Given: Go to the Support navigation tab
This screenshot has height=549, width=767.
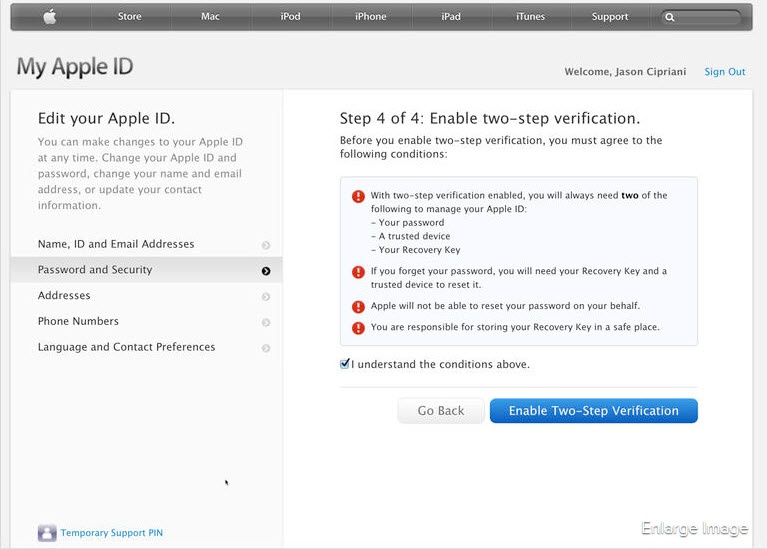Looking at the screenshot, I should click(610, 17).
